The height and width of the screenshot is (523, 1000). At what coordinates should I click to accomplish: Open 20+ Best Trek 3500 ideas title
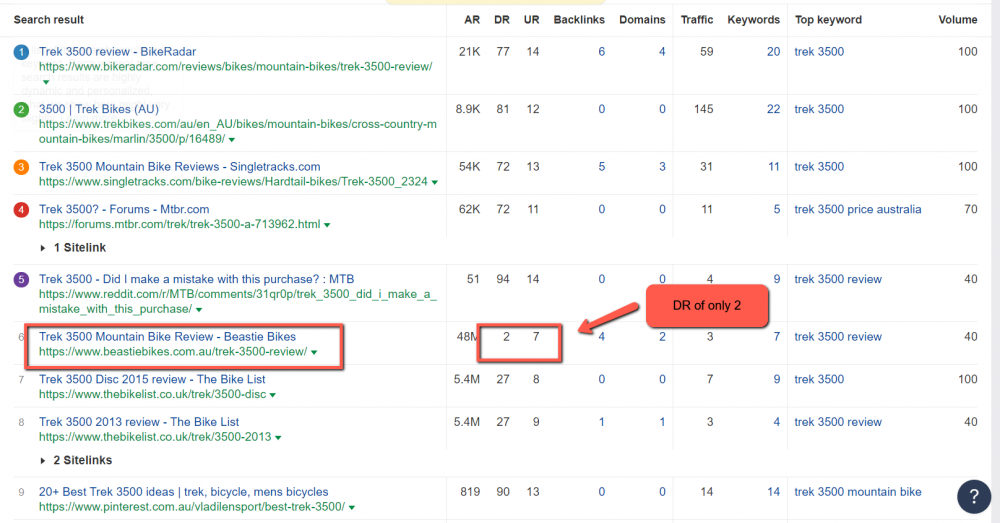point(184,492)
